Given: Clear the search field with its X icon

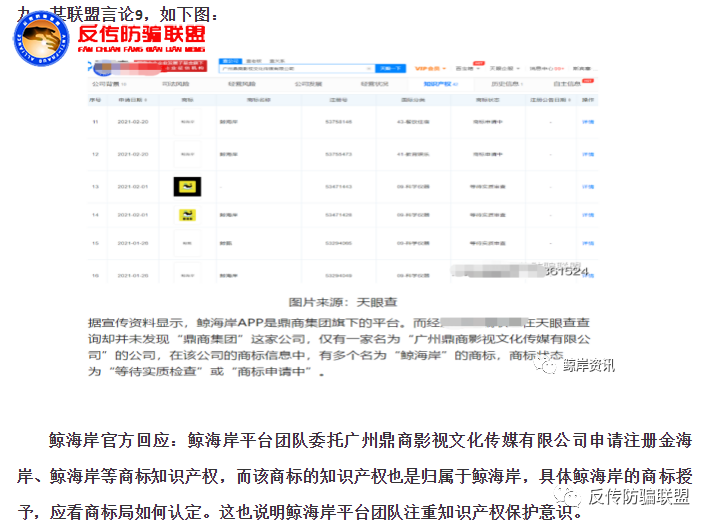Looking at the screenshot, I should point(370,69).
